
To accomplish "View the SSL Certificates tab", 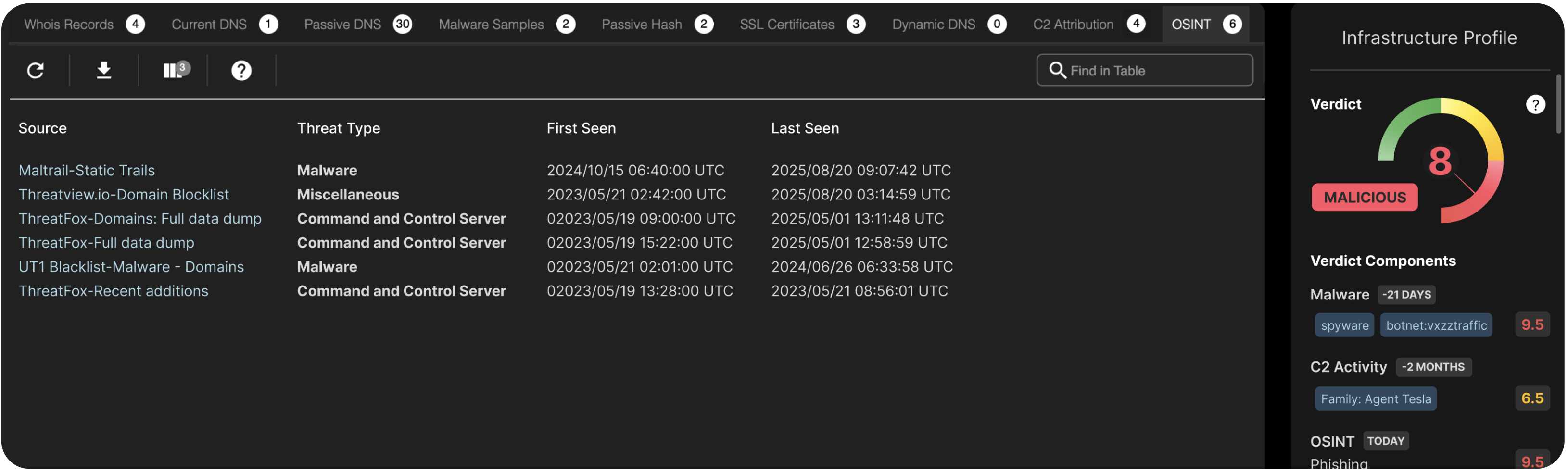I will click(x=802, y=25).
